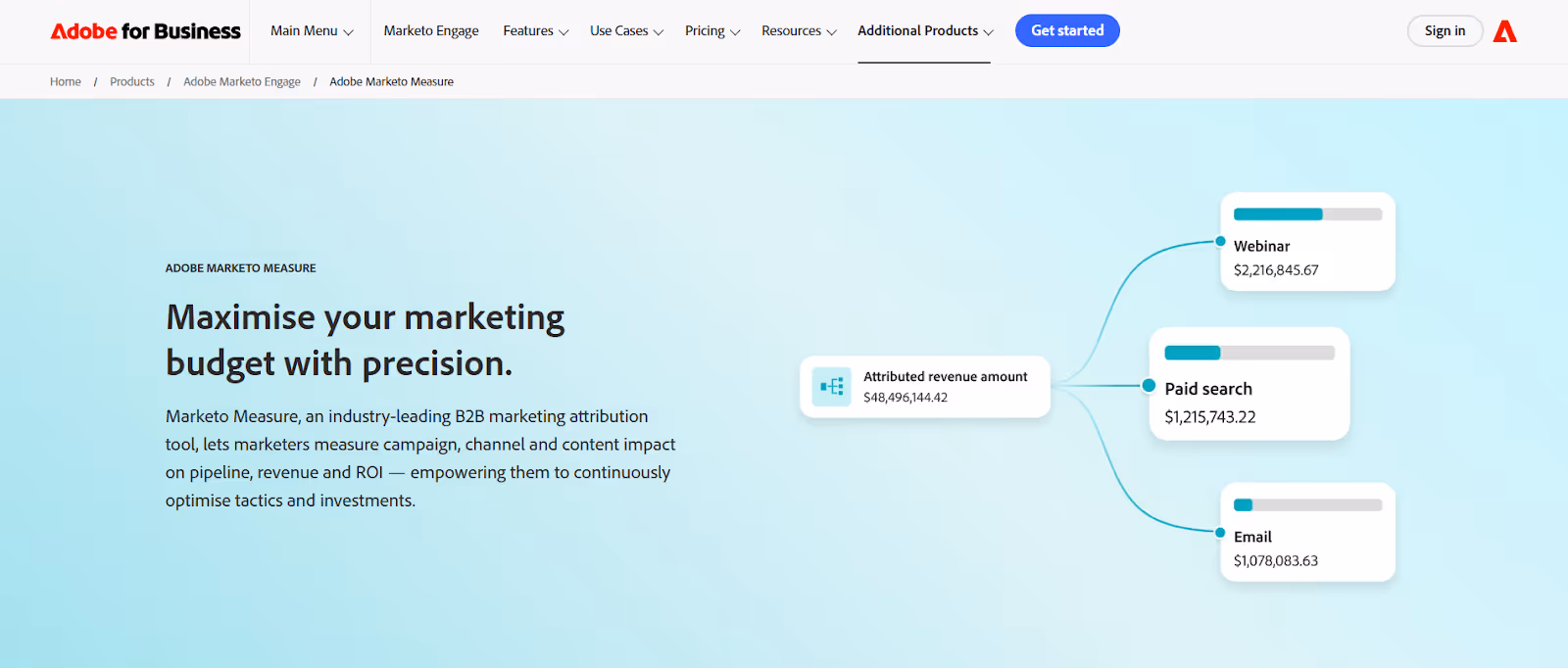Click the ADOBE MARKETO MEASURE eyebrow text

pos(241,268)
